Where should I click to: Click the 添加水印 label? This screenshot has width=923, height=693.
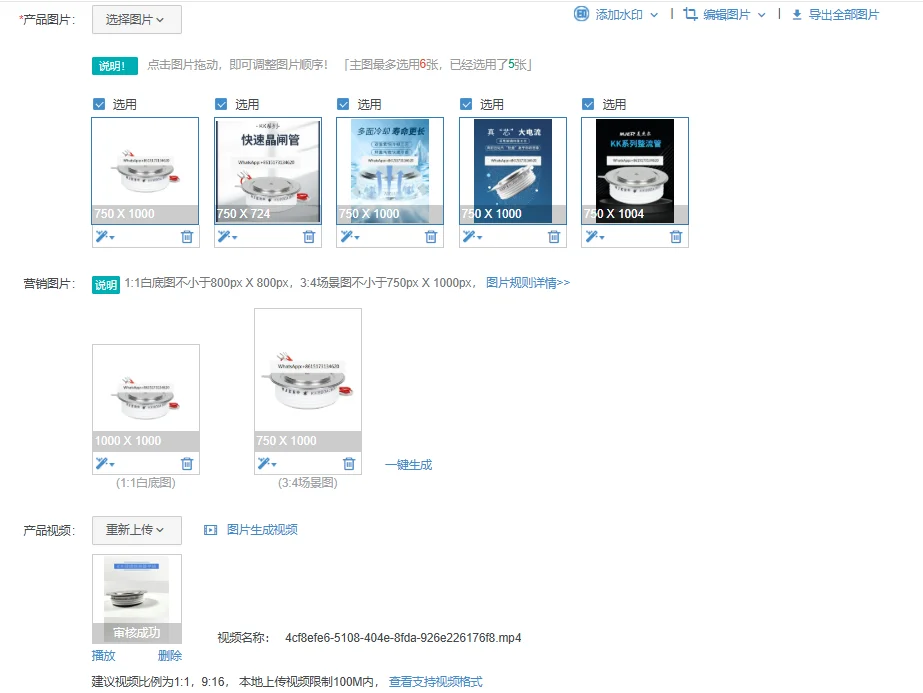pyautogui.click(x=619, y=15)
